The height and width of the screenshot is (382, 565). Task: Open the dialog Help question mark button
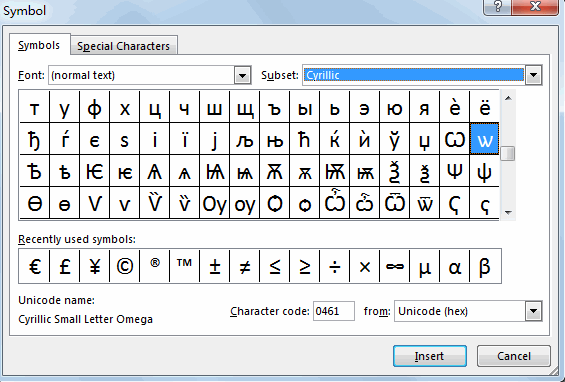click(497, 6)
